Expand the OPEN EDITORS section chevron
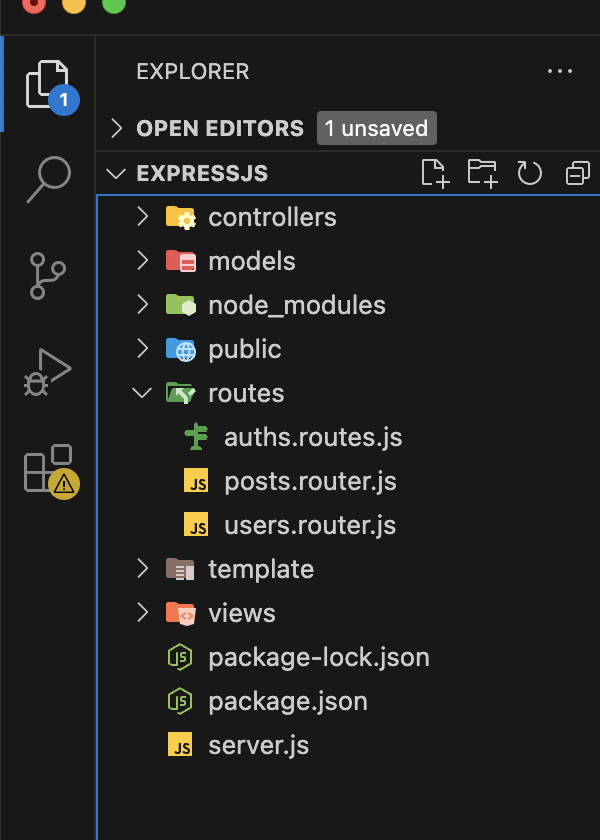The image size is (600, 840). click(x=116, y=129)
